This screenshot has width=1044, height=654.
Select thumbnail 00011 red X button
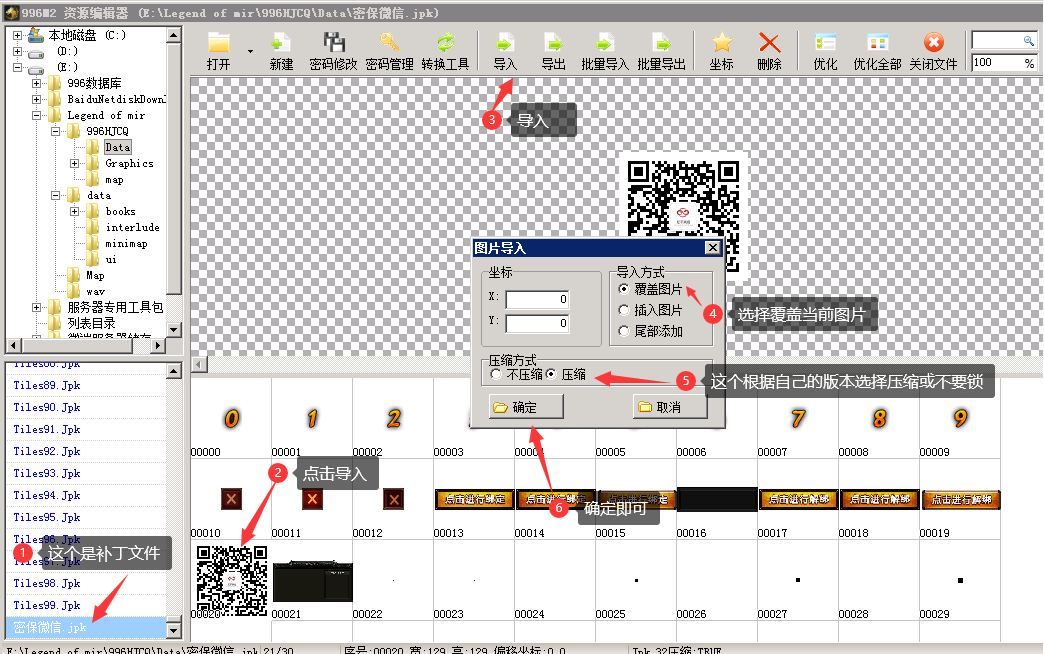[312, 499]
